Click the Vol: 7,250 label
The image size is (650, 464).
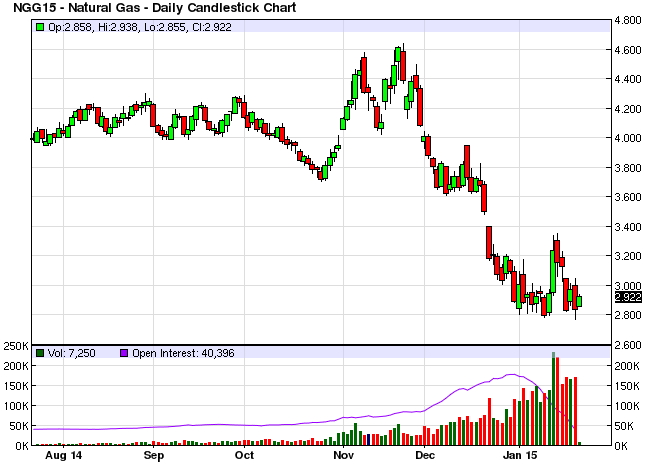coord(72,353)
